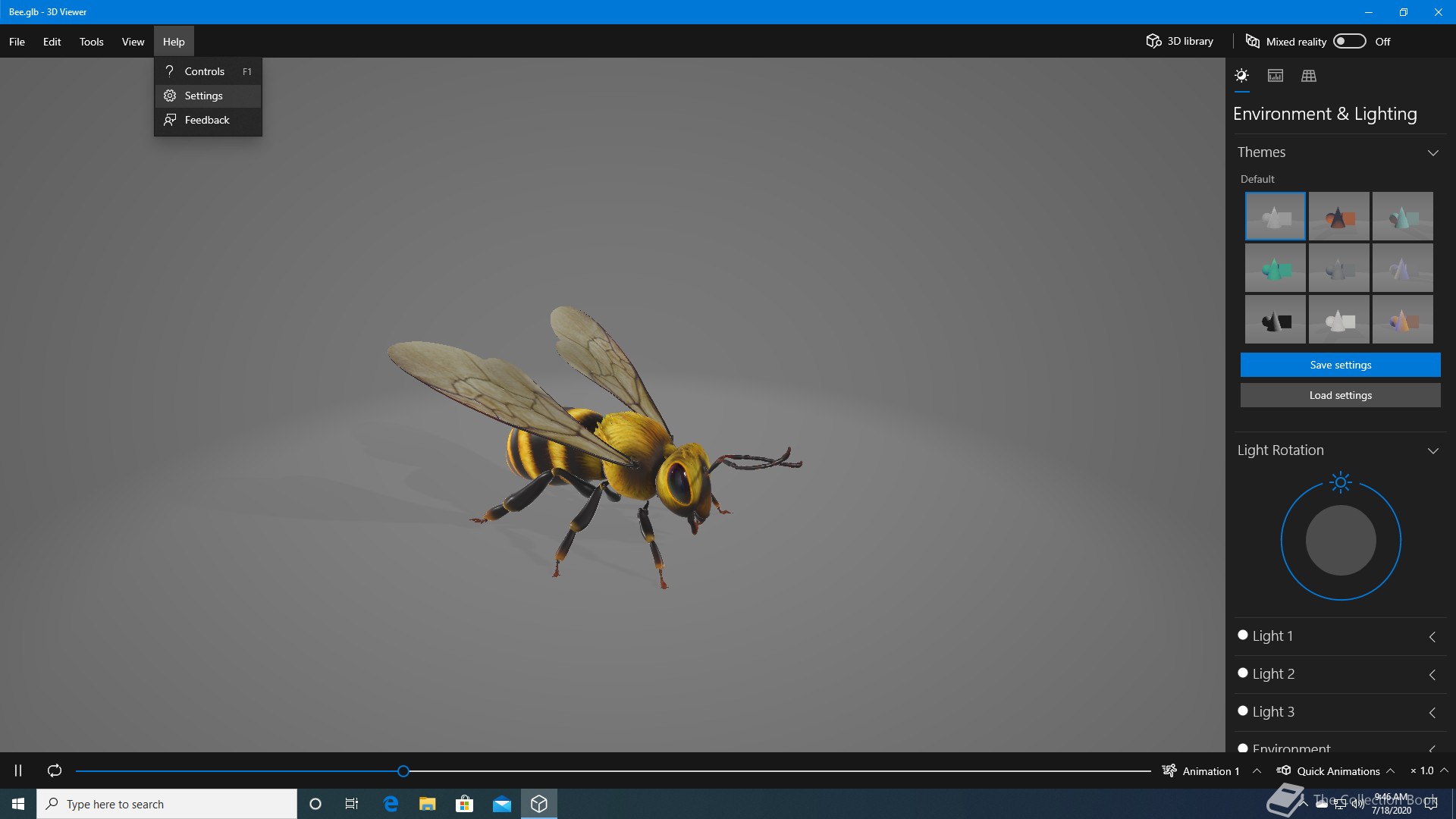The width and height of the screenshot is (1456, 819).
Task: Click the Quick Animations icon
Action: point(1284,770)
